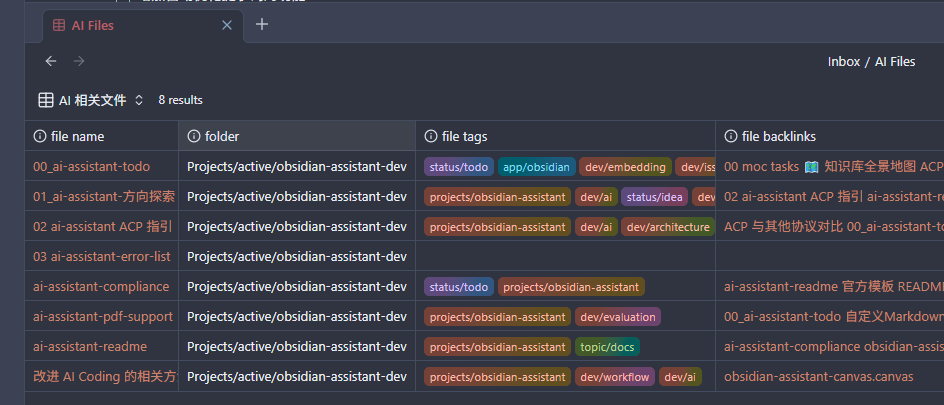
Task: Open the 00 moc tasks backlink
Action: click(761, 167)
